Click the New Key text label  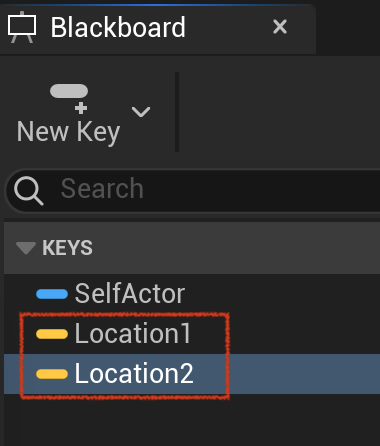click(x=68, y=132)
